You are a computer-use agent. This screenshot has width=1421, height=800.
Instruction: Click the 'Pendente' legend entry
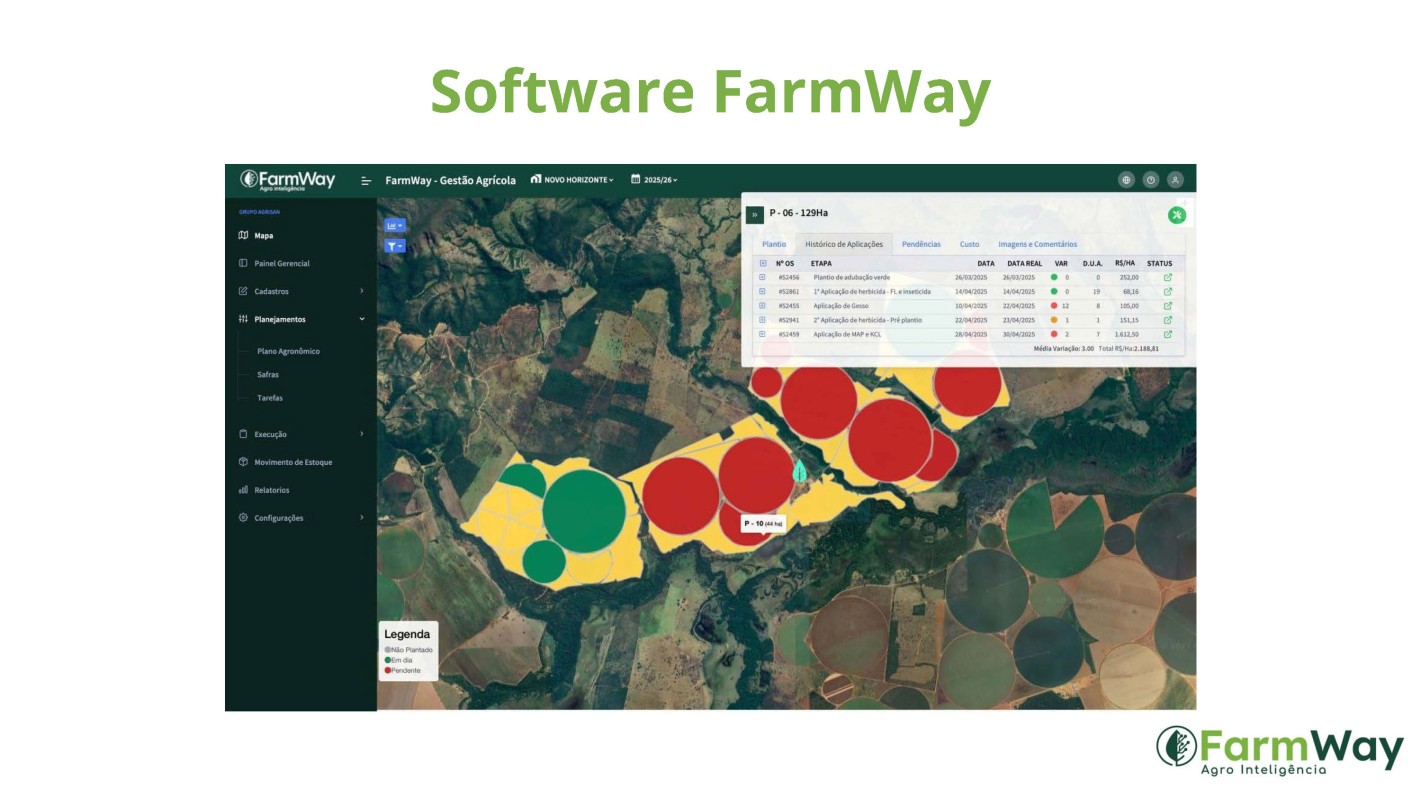tap(403, 670)
